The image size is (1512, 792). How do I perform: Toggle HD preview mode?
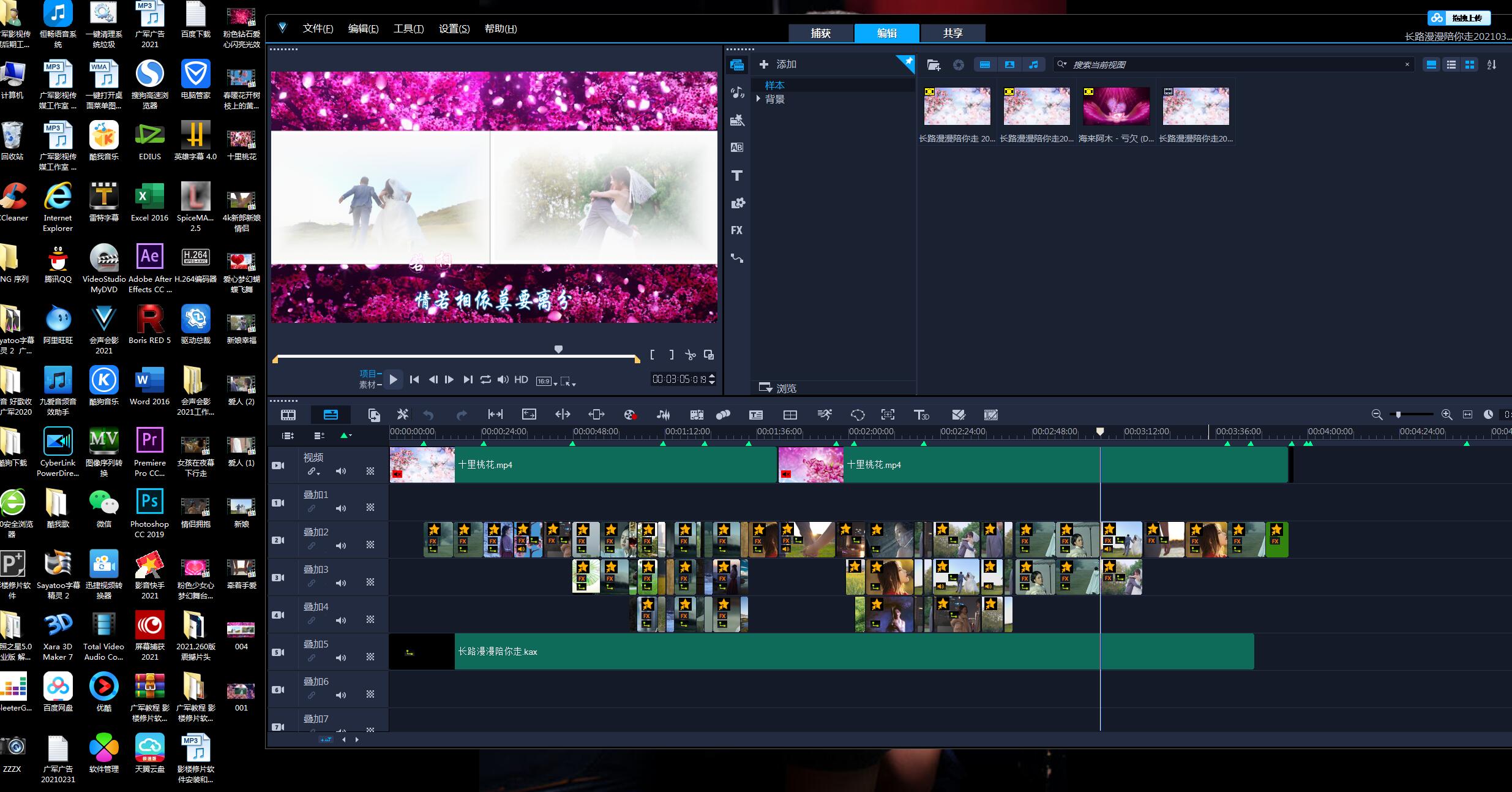pyautogui.click(x=521, y=380)
